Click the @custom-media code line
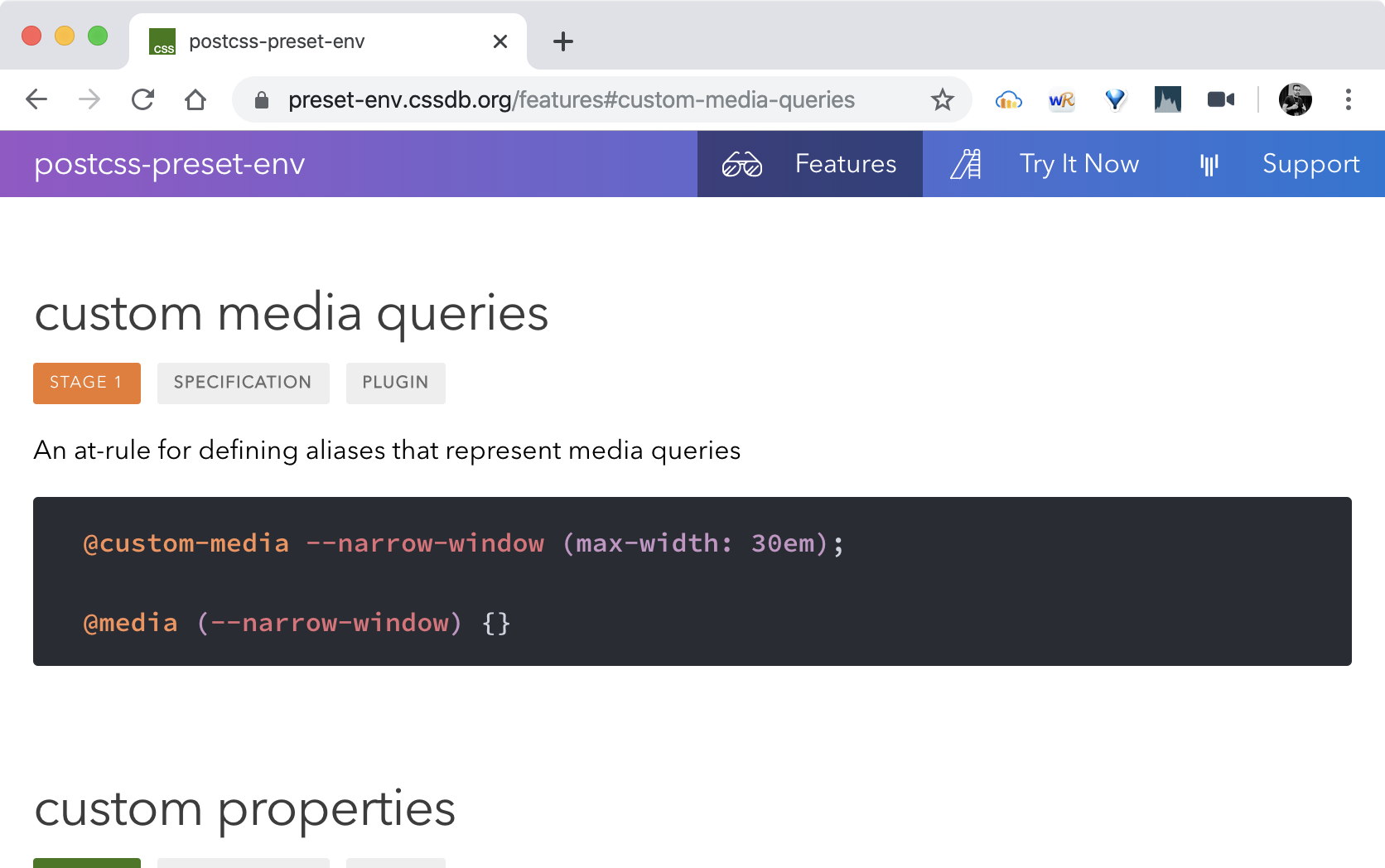 point(464,543)
